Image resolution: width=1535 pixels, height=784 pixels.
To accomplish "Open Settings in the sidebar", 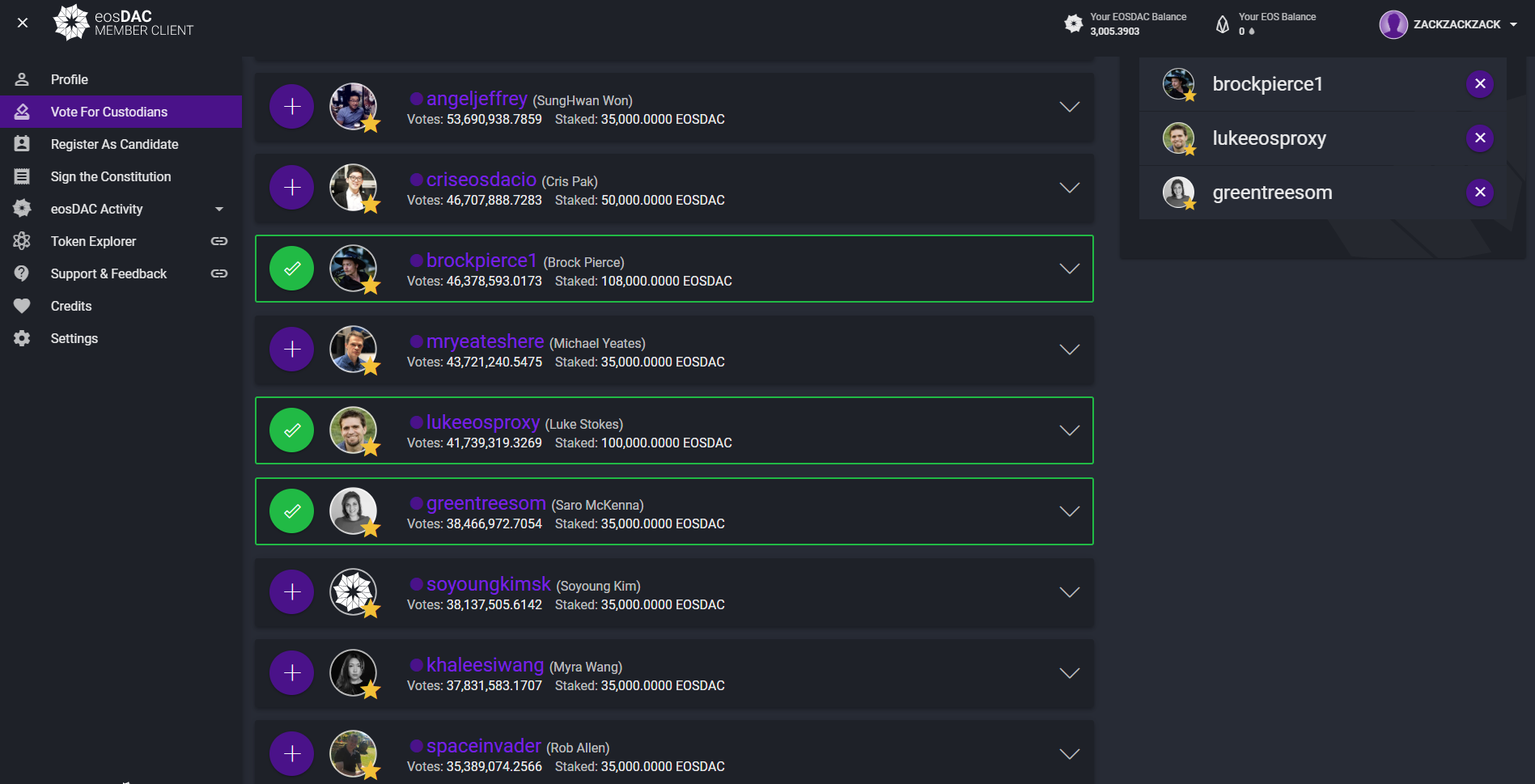I will coord(121,338).
